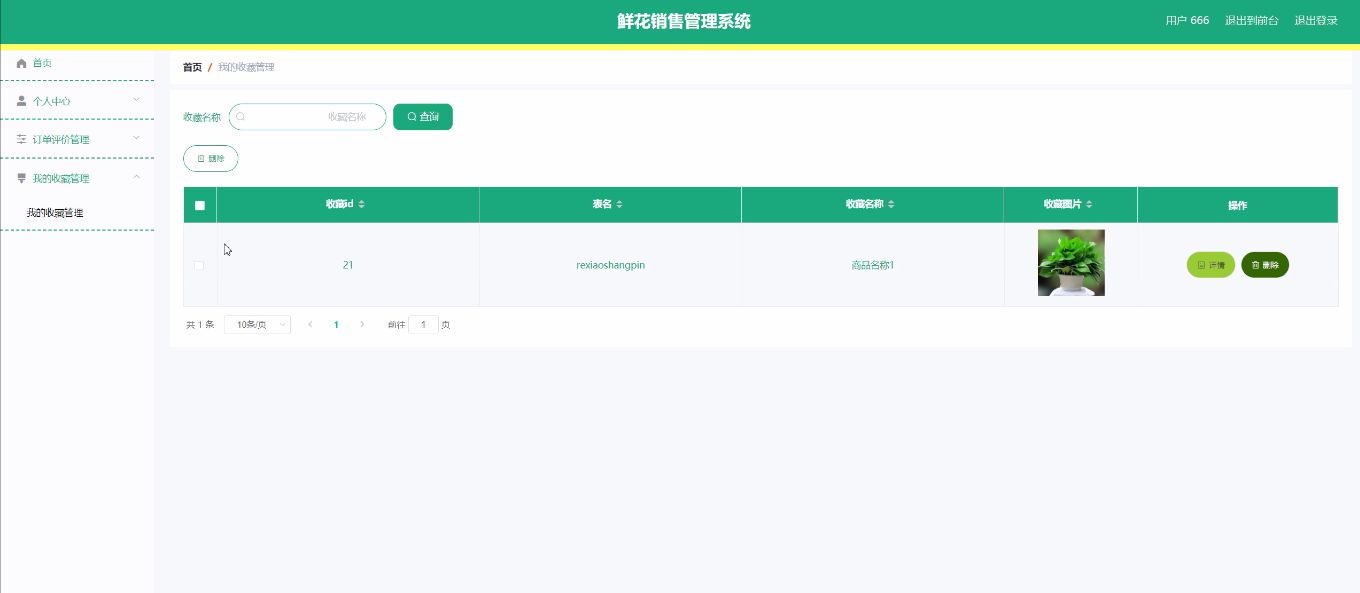Click the sliders icon beside 订单评价管理
This screenshot has width=1360, height=593.
pos(21,139)
